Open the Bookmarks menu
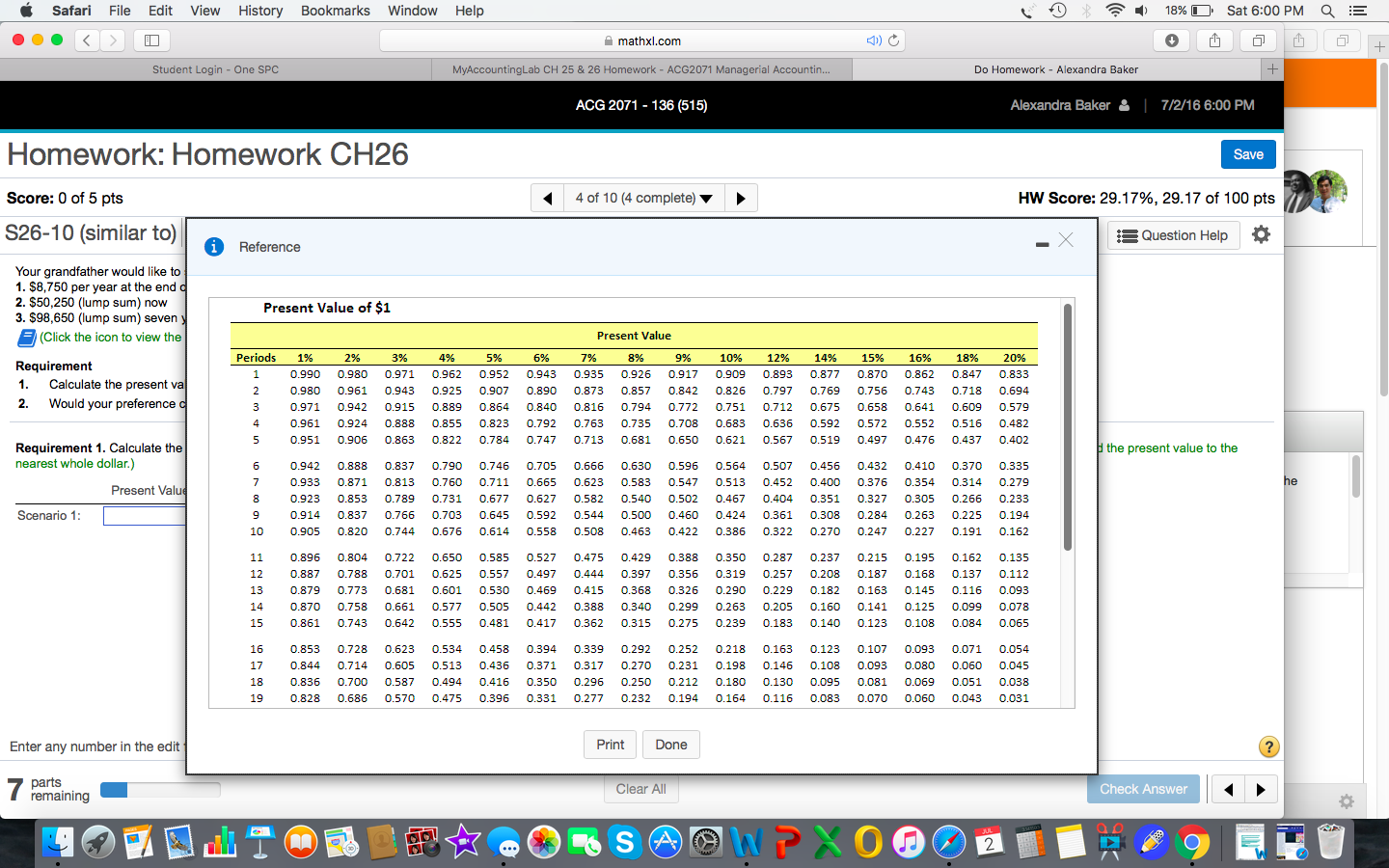Screen dimensions: 1389x868 pyautogui.click(x=335, y=11)
